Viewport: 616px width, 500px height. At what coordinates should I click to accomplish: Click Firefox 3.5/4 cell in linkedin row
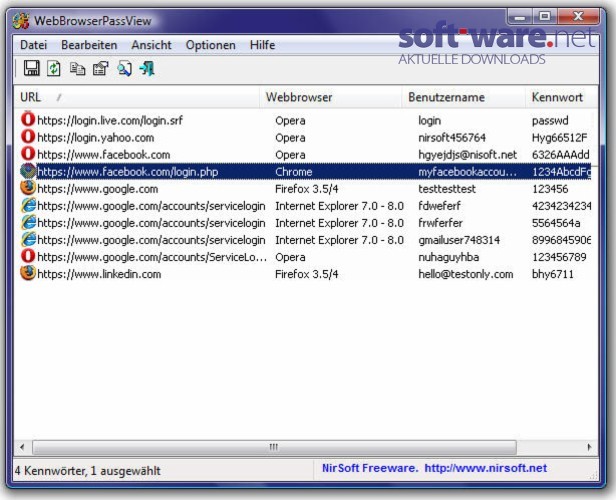click(306, 274)
